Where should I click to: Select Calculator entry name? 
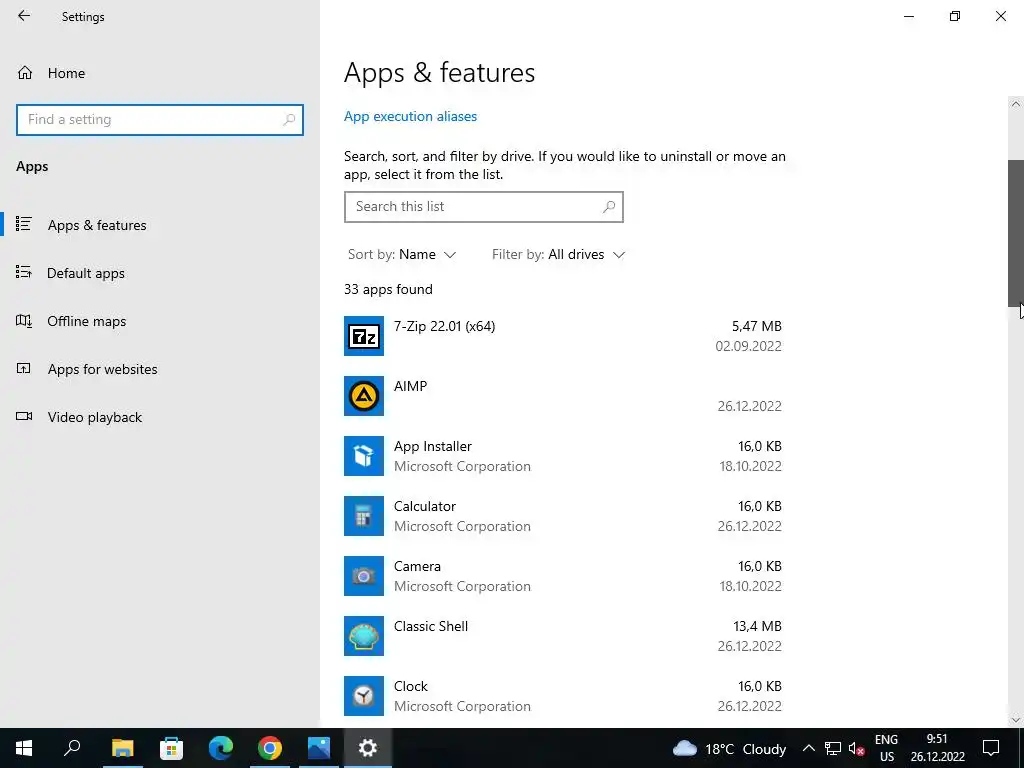(424, 506)
